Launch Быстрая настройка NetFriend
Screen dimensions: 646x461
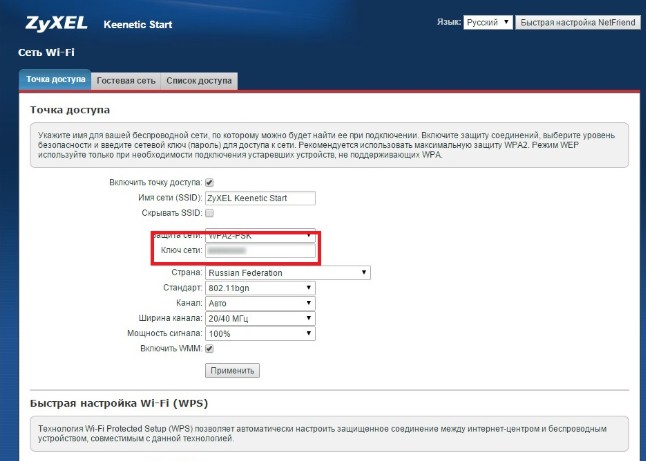coord(578,22)
